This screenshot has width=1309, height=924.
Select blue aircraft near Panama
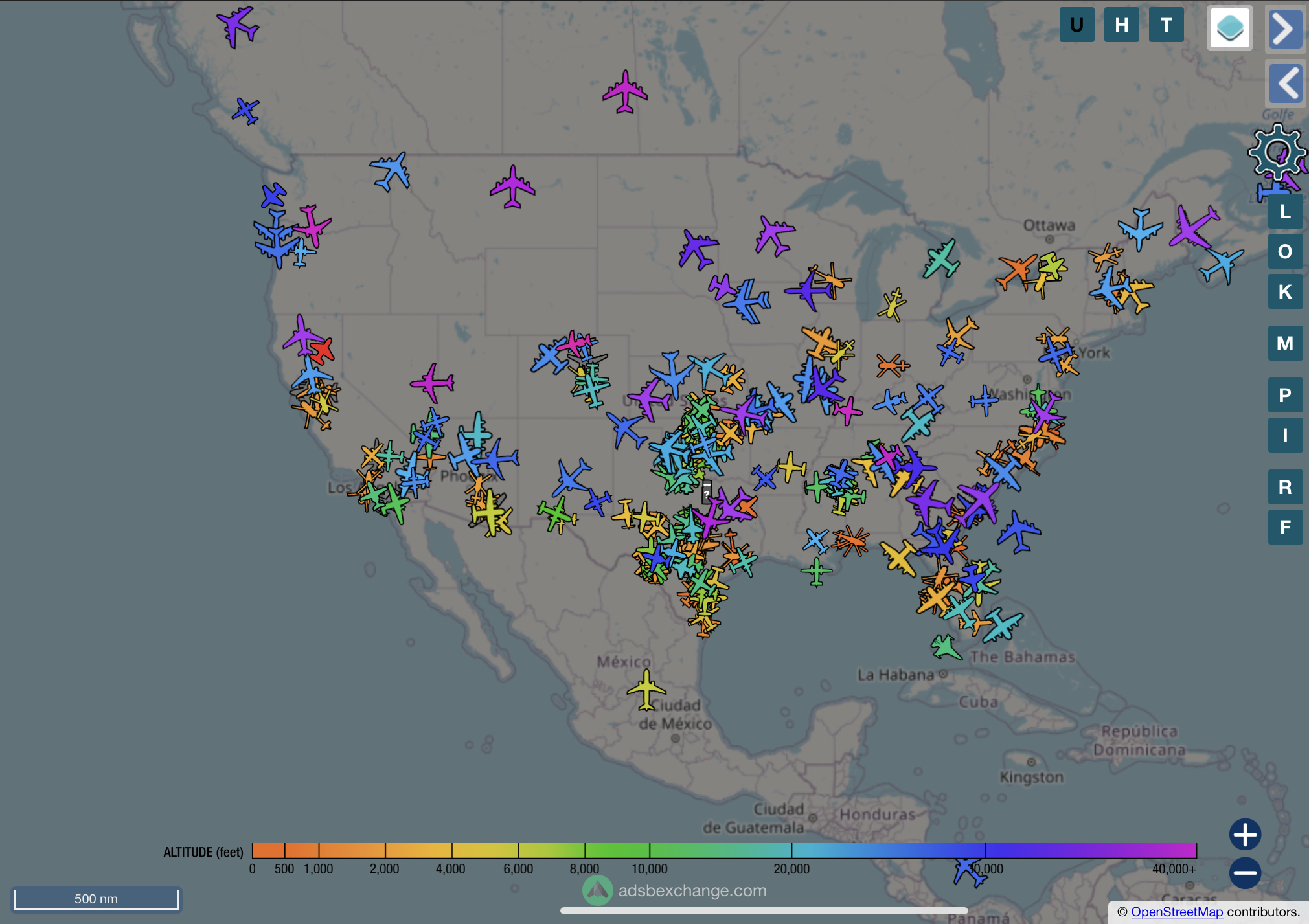970,871
